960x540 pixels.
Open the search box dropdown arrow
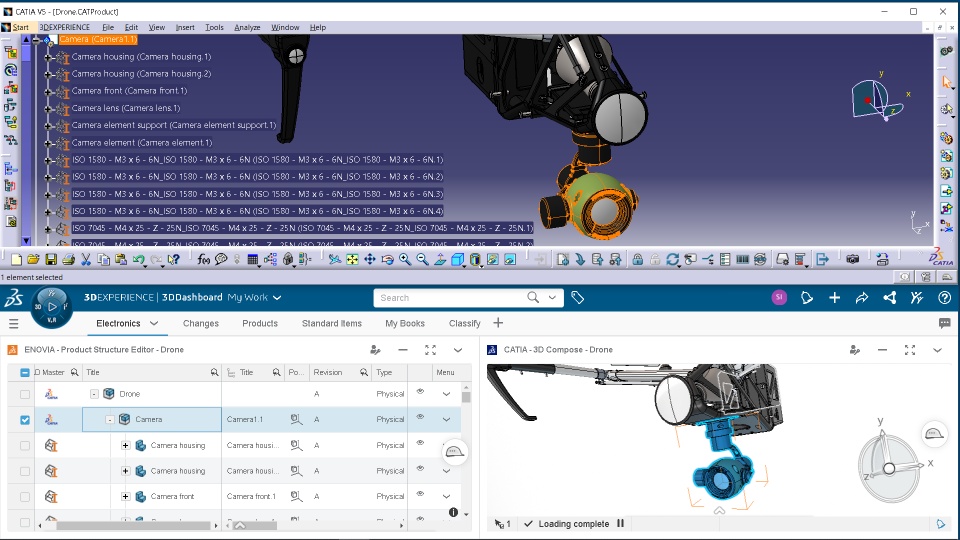click(552, 298)
